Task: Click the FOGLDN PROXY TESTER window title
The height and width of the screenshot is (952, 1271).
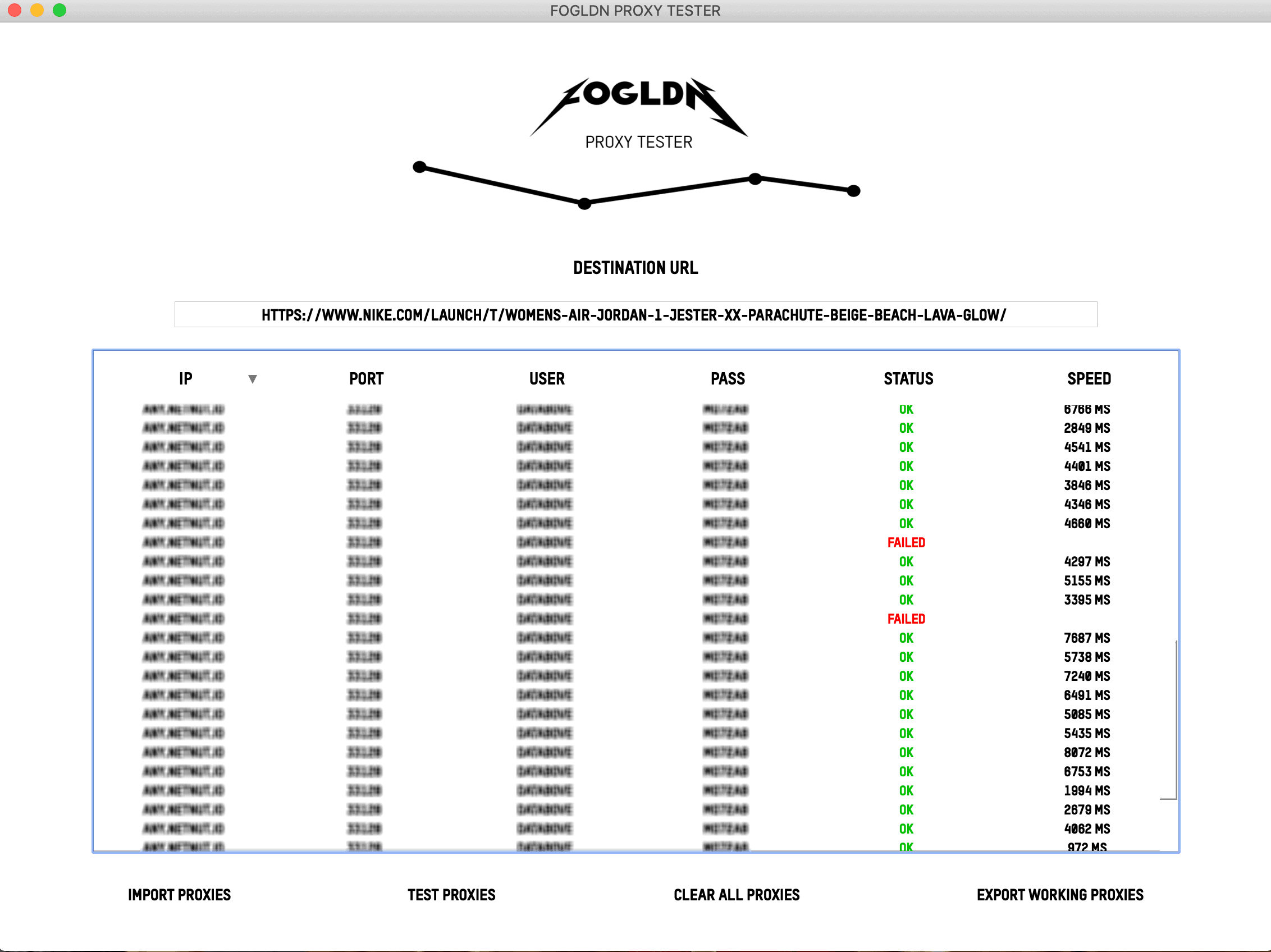Action: coord(635,11)
